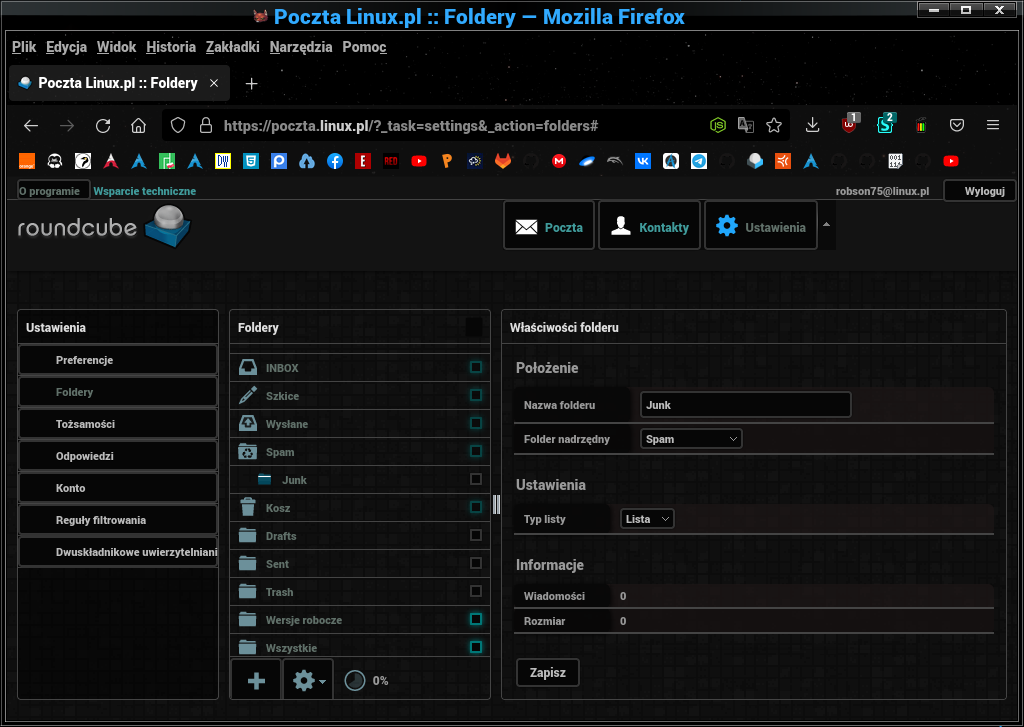Open the Typ listy dropdown showing Lista
This screenshot has width=1024, height=727.
pyautogui.click(x=647, y=519)
